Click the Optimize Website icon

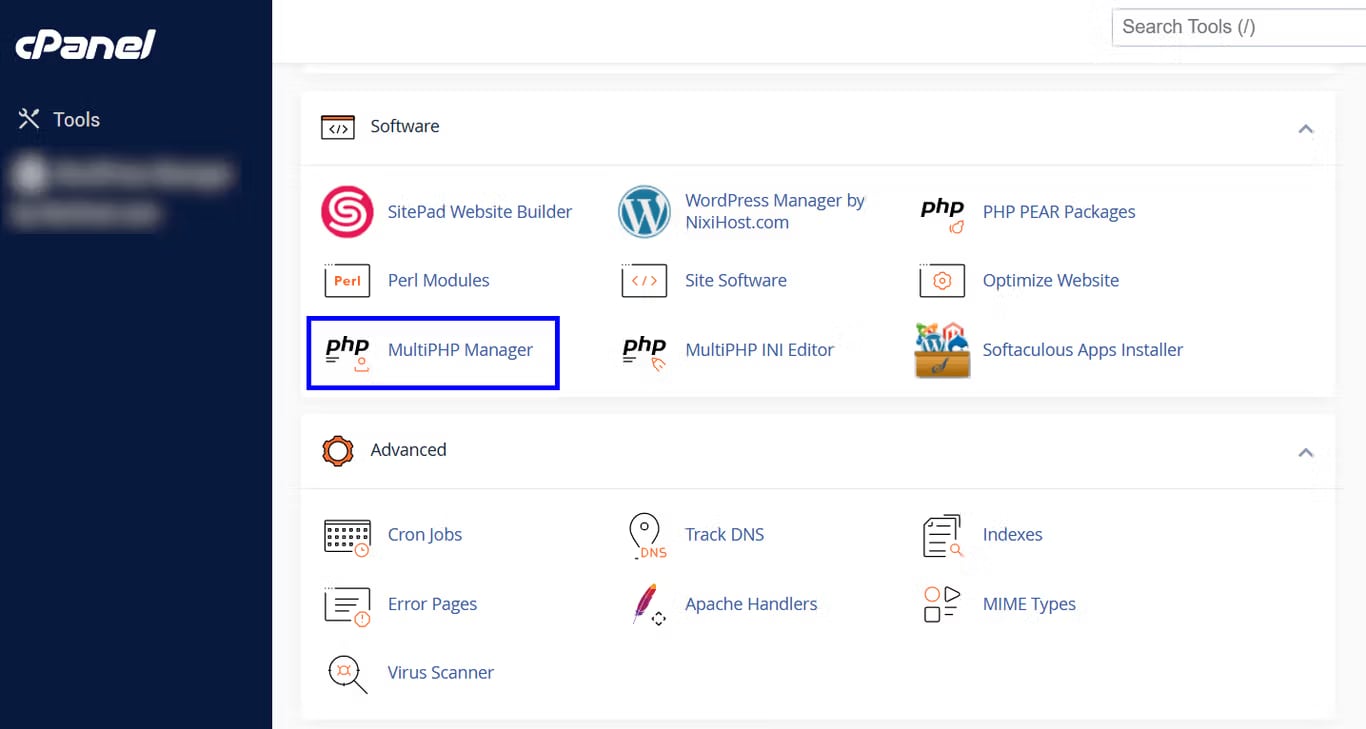click(x=941, y=281)
